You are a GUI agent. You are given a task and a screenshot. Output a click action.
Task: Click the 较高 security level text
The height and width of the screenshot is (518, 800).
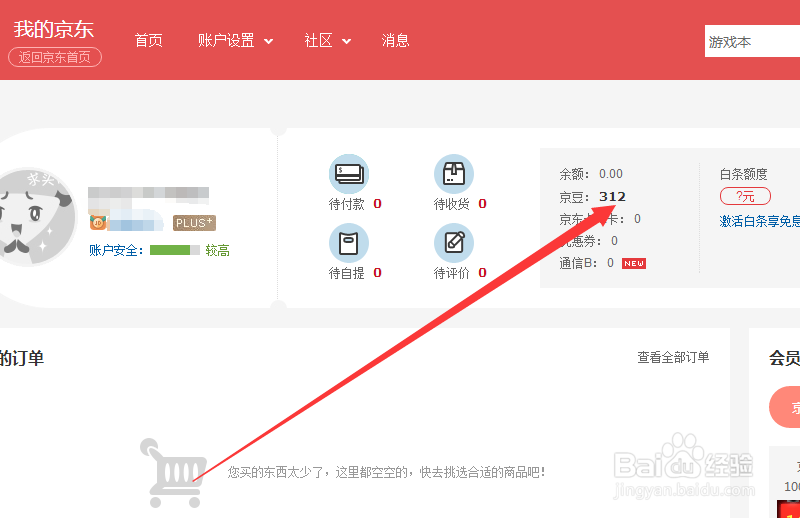217,251
